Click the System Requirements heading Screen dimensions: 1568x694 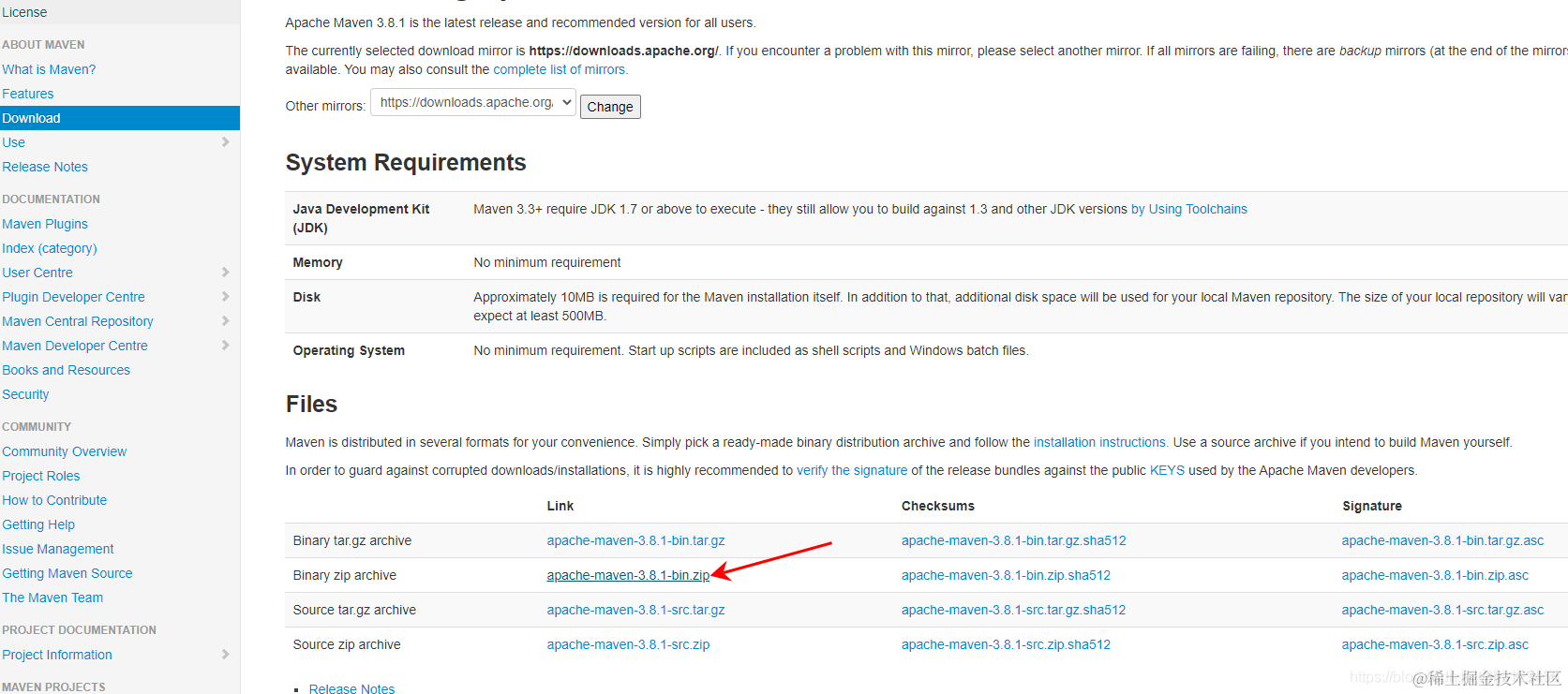(406, 162)
